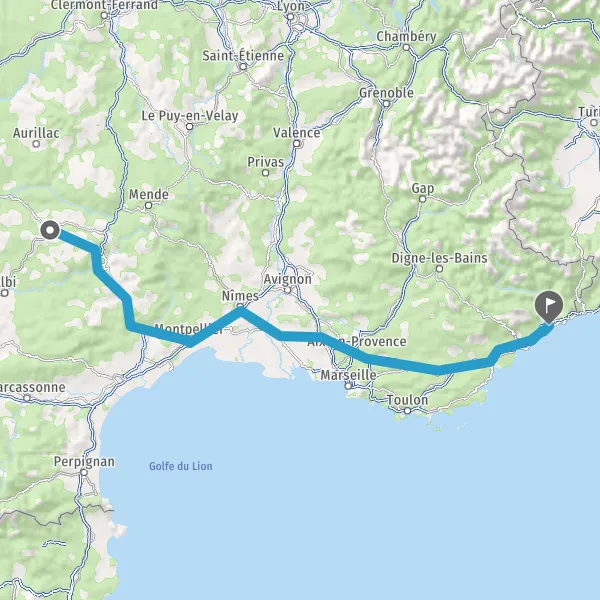The height and width of the screenshot is (600, 600).
Task: Select the Marseille city marker
Action: coord(348,386)
